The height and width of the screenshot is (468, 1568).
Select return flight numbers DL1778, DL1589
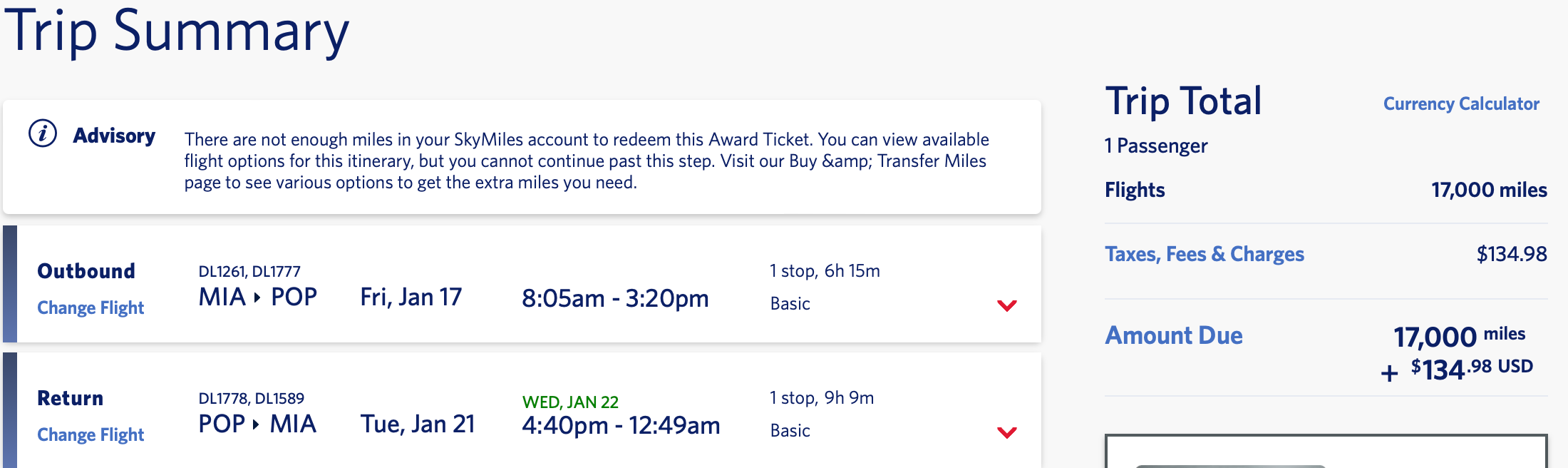coord(251,398)
